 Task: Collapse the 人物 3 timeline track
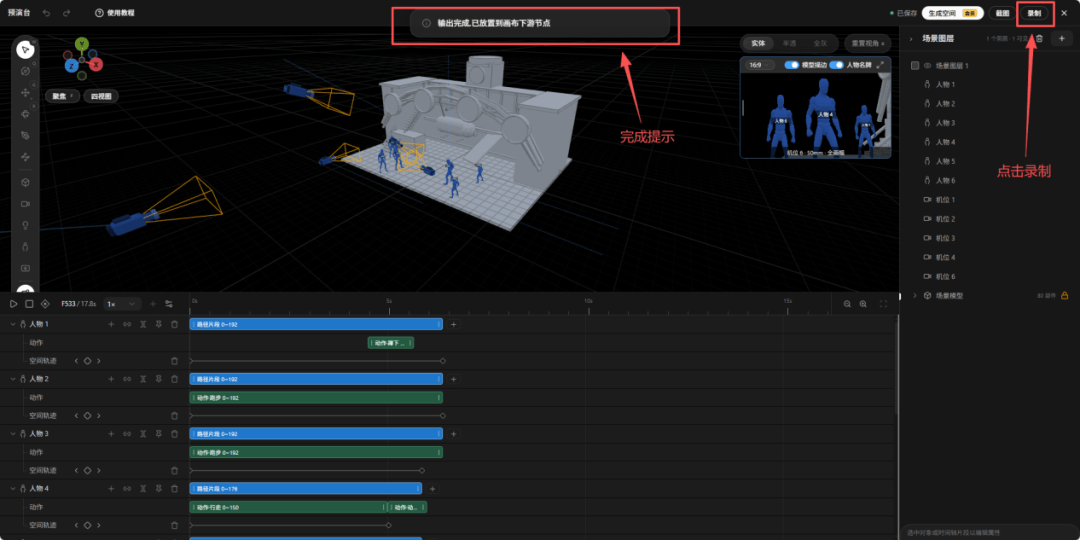click(12, 434)
